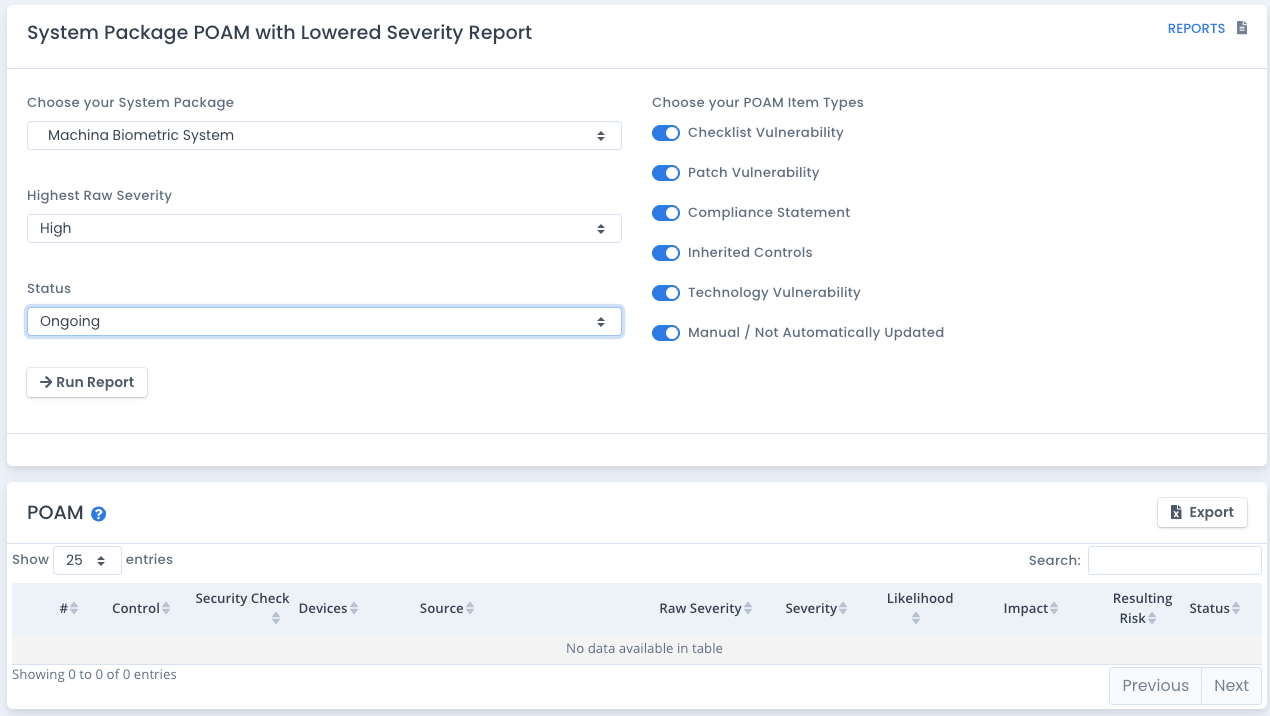The width and height of the screenshot is (1270, 716).
Task: Disable the Compliance Statement toggle
Action: [666, 213]
